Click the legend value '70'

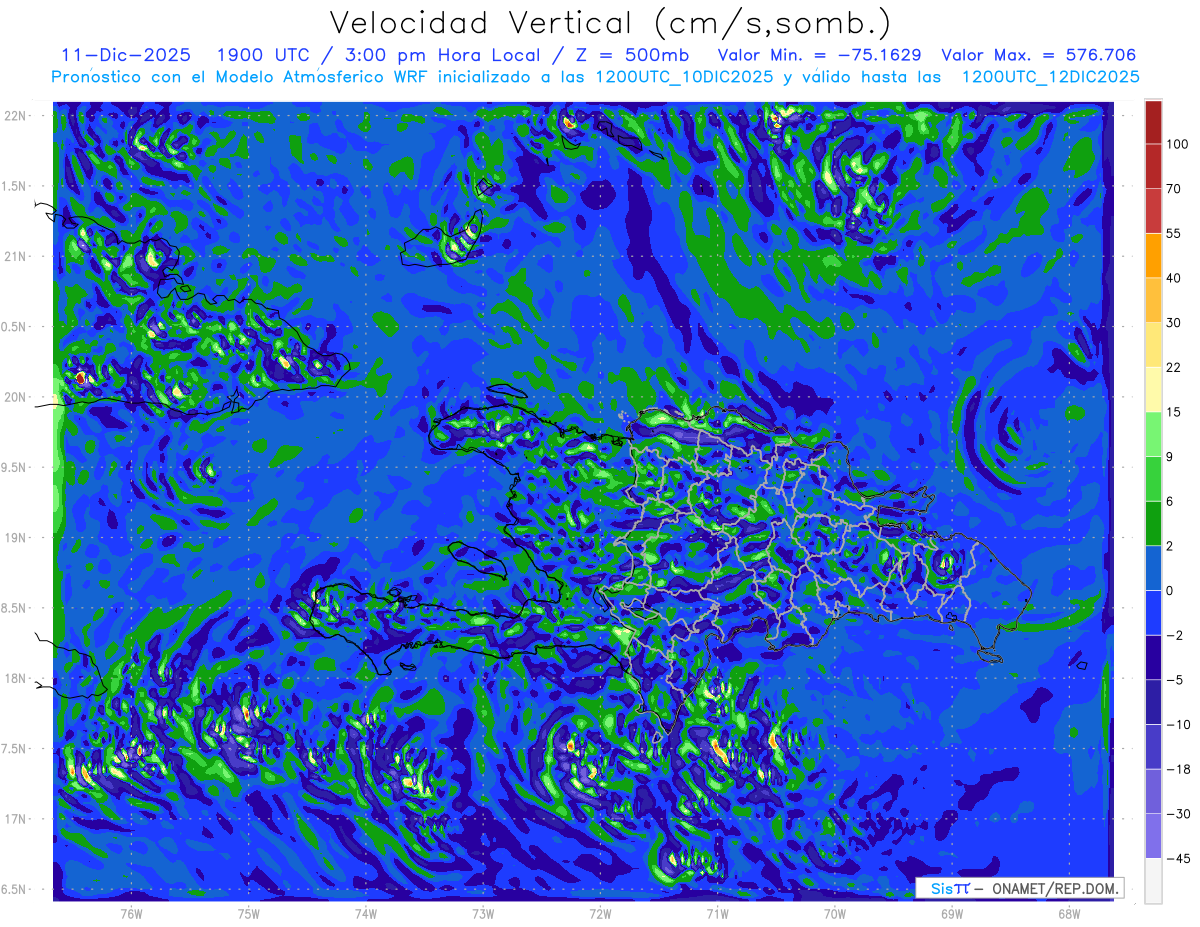click(x=1174, y=189)
